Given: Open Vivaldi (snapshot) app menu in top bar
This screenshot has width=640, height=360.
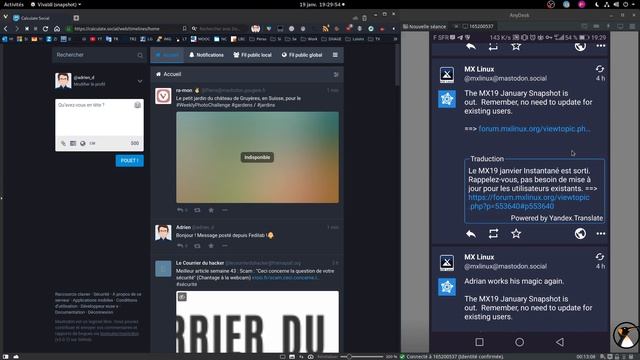Looking at the screenshot, I should [56, 4].
